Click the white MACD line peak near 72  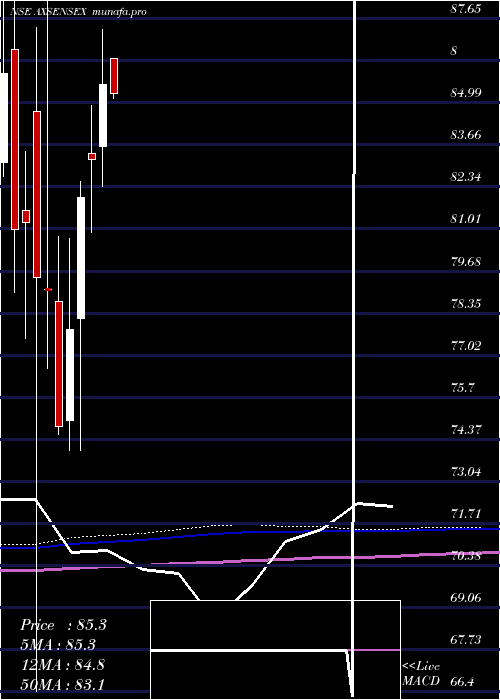[x=358, y=504]
